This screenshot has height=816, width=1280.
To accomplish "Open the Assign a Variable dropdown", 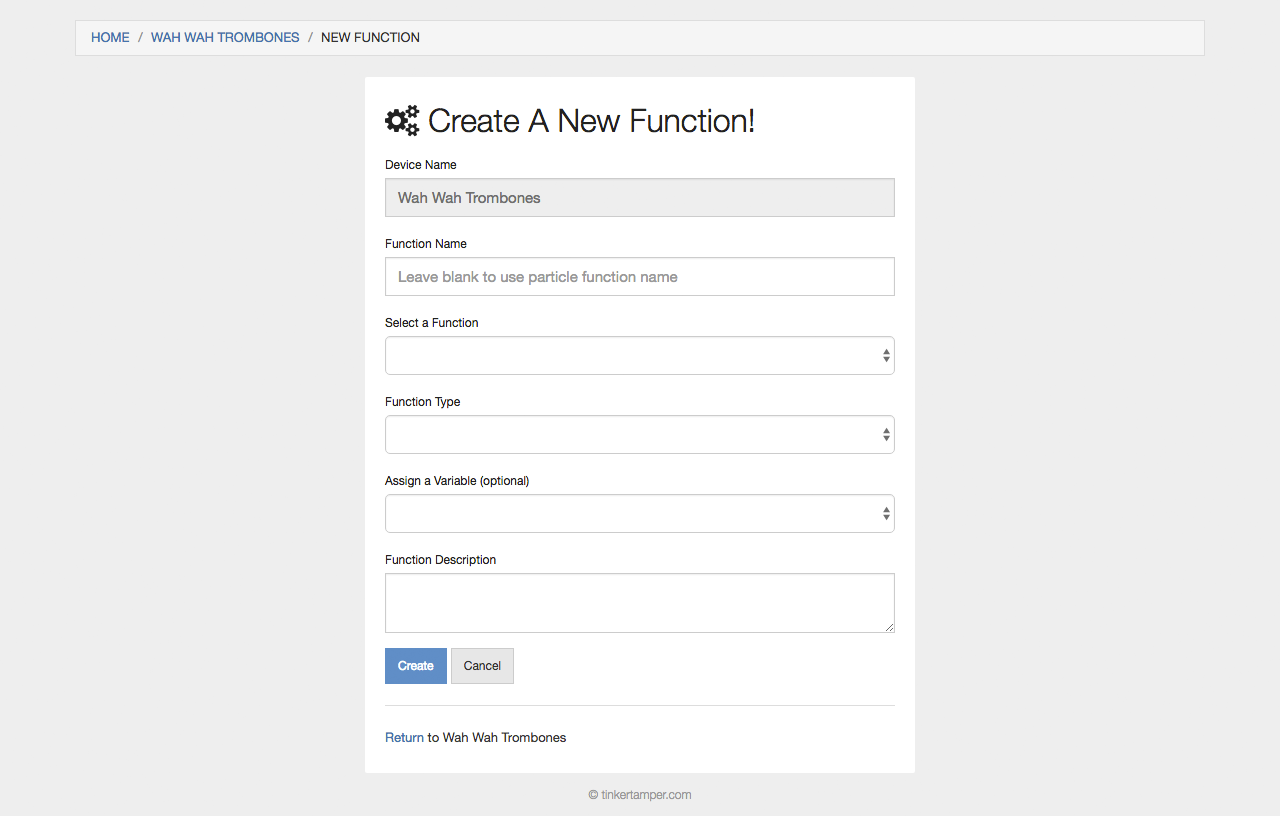I will [x=640, y=514].
